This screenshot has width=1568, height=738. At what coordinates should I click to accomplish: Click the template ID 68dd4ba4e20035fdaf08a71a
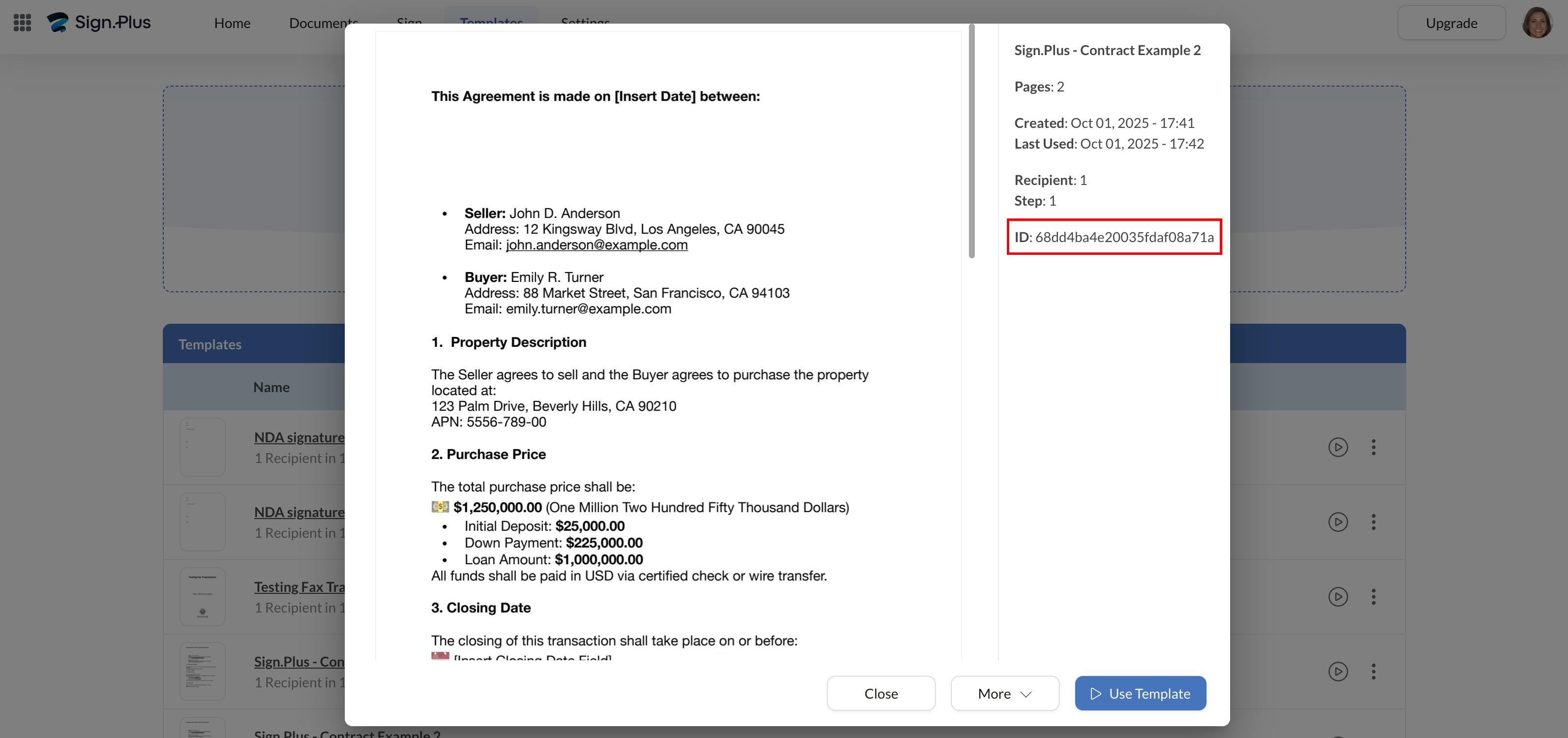point(1124,237)
